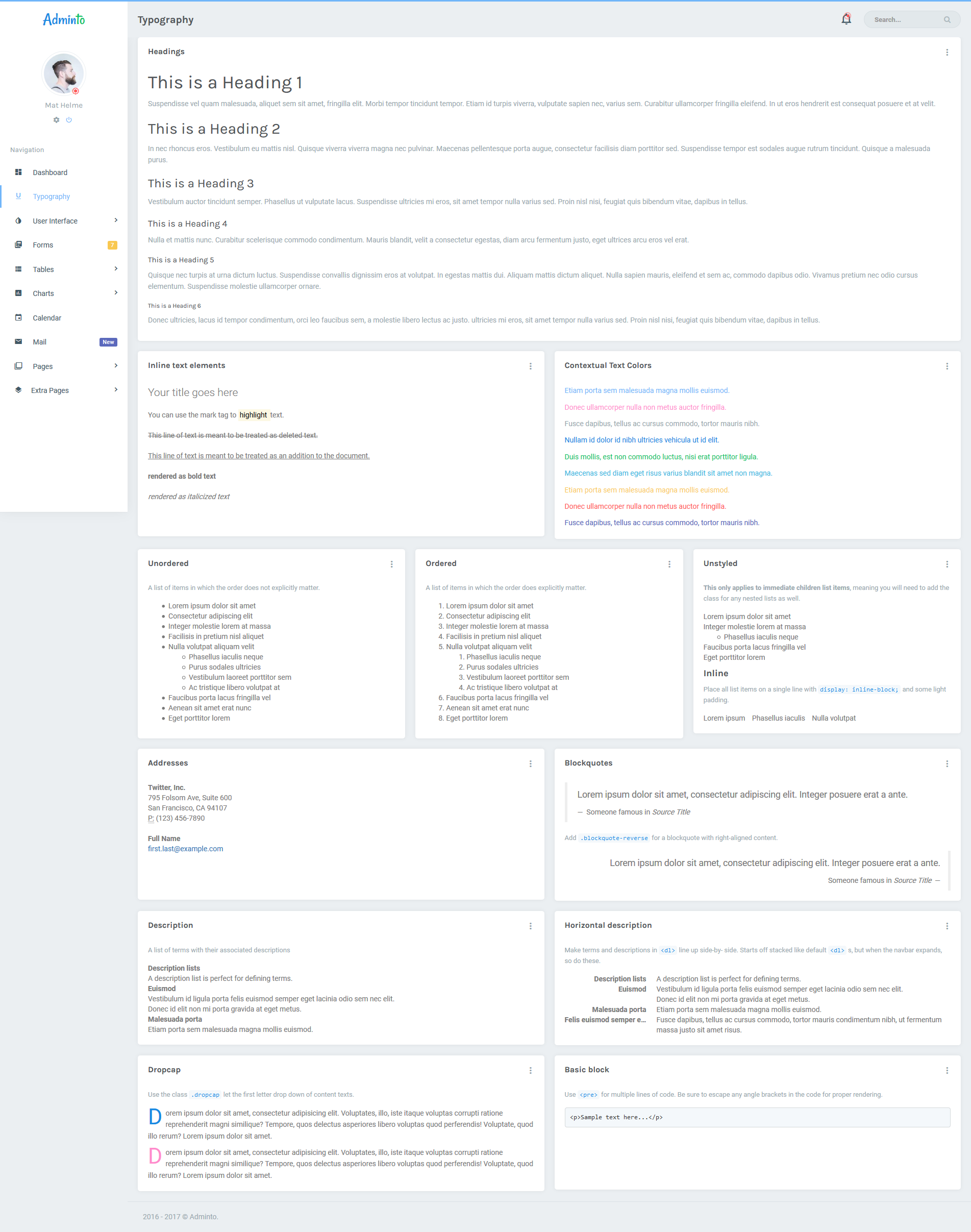Click the Forms icon in the navigation
Viewport: 971px width, 1232px height.
click(x=19, y=244)
